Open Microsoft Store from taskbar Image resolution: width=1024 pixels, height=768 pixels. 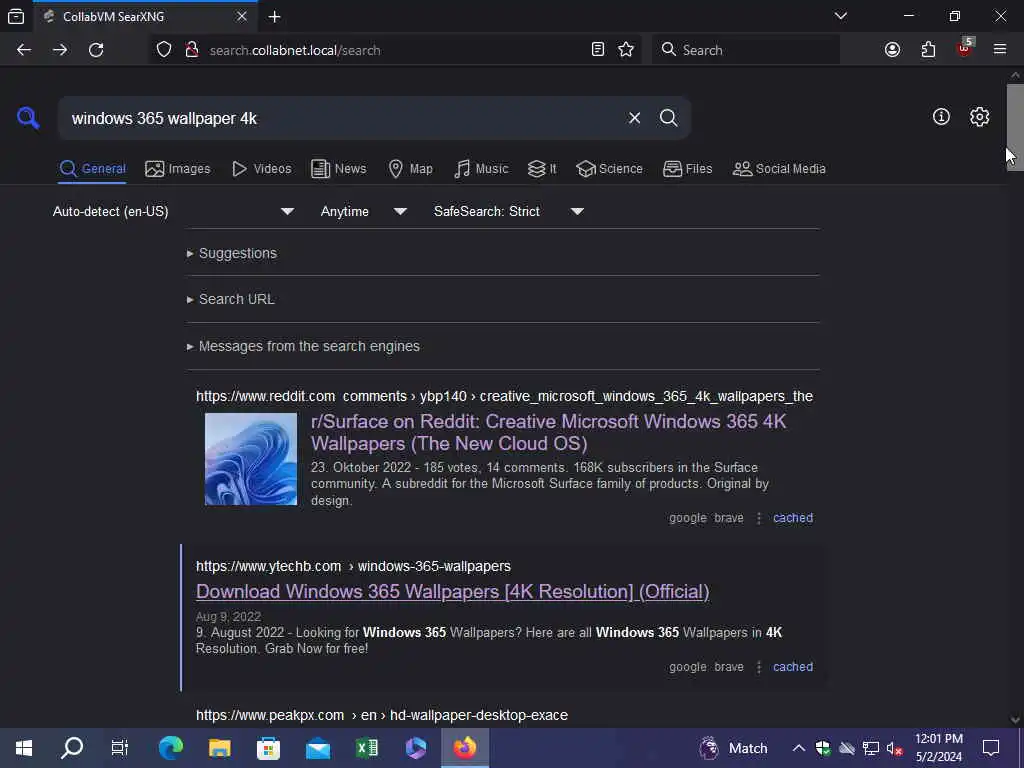coord(268,748)
